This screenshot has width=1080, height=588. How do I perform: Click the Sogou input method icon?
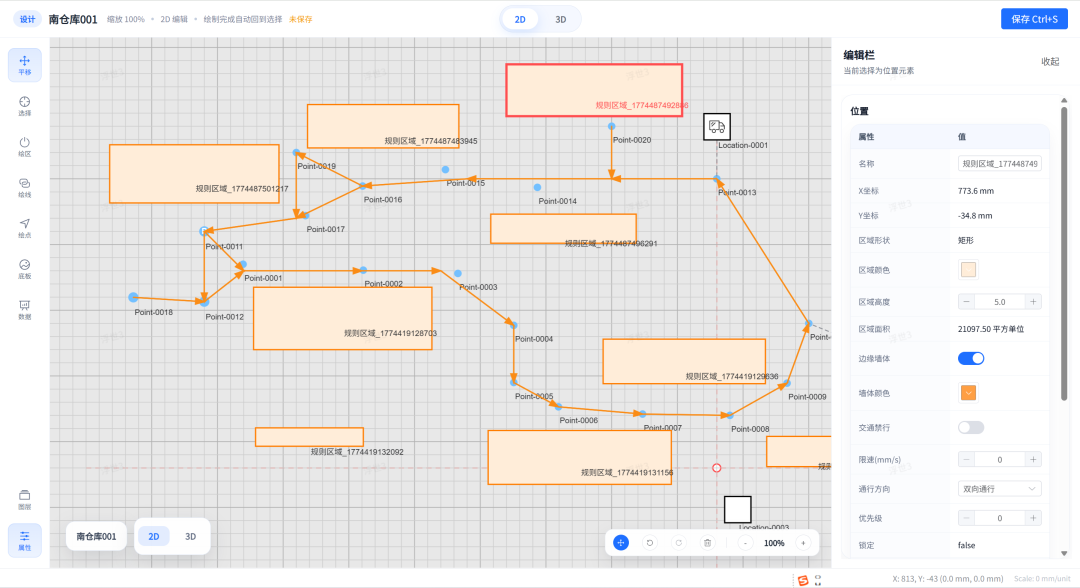(802, 580)
